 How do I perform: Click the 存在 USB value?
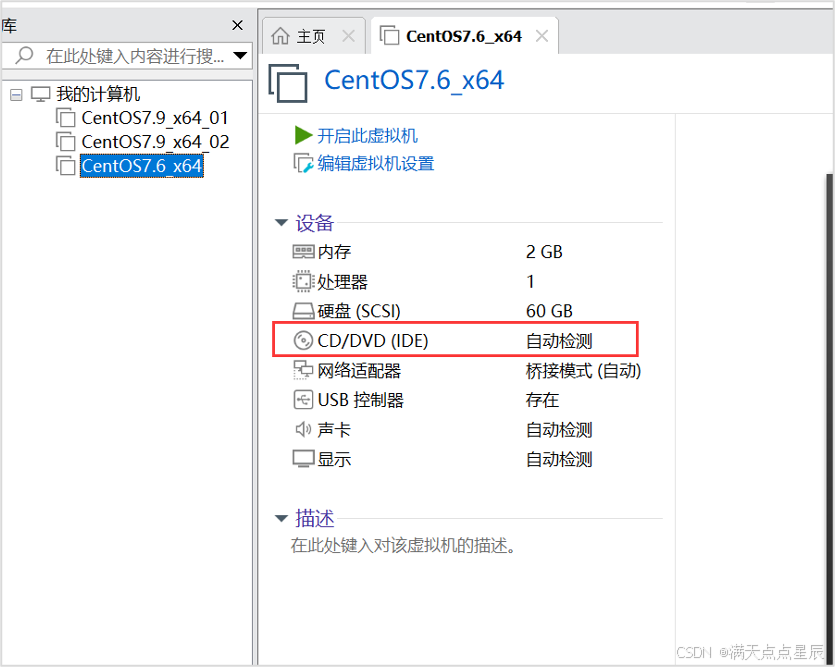click(542, 400)
